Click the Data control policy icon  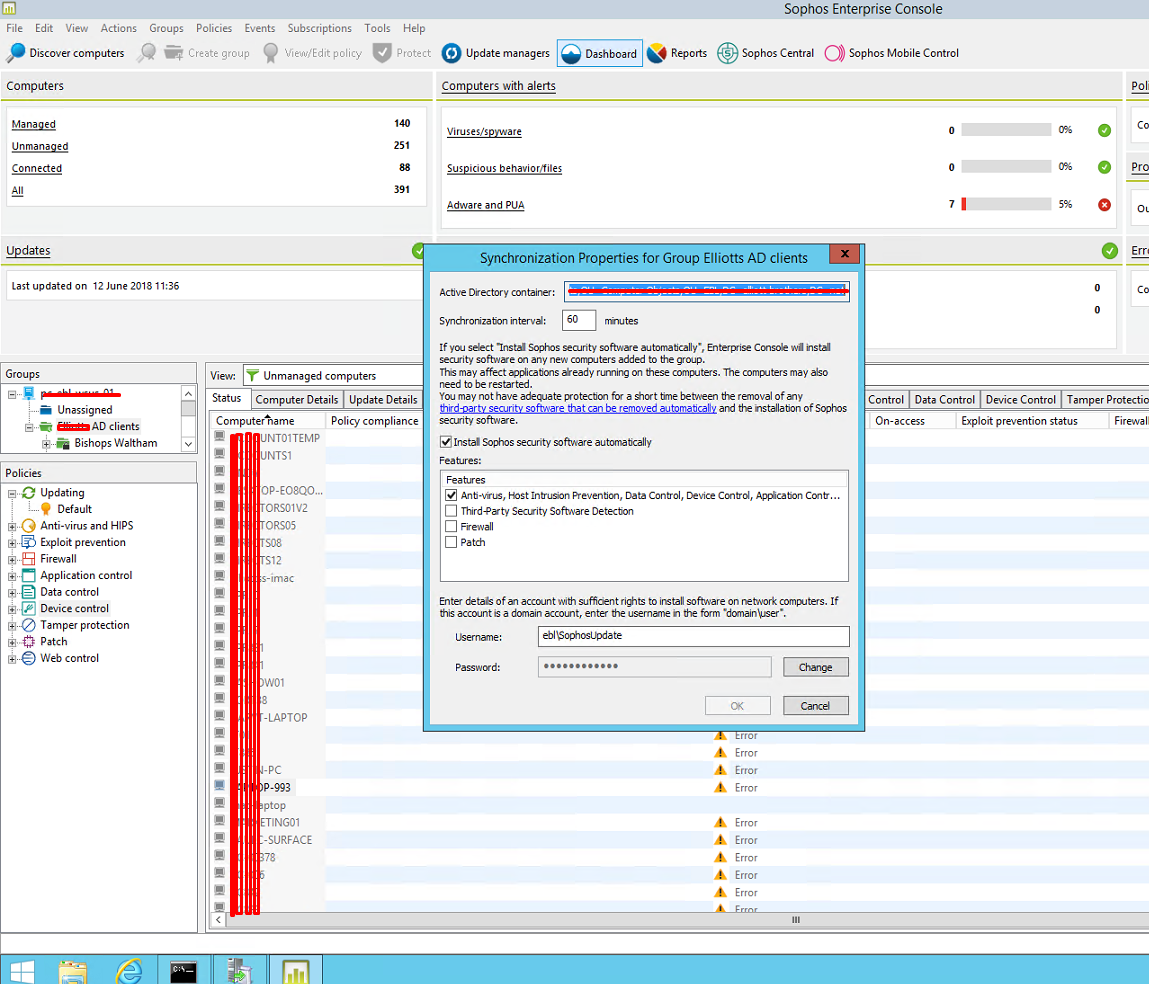29,592
